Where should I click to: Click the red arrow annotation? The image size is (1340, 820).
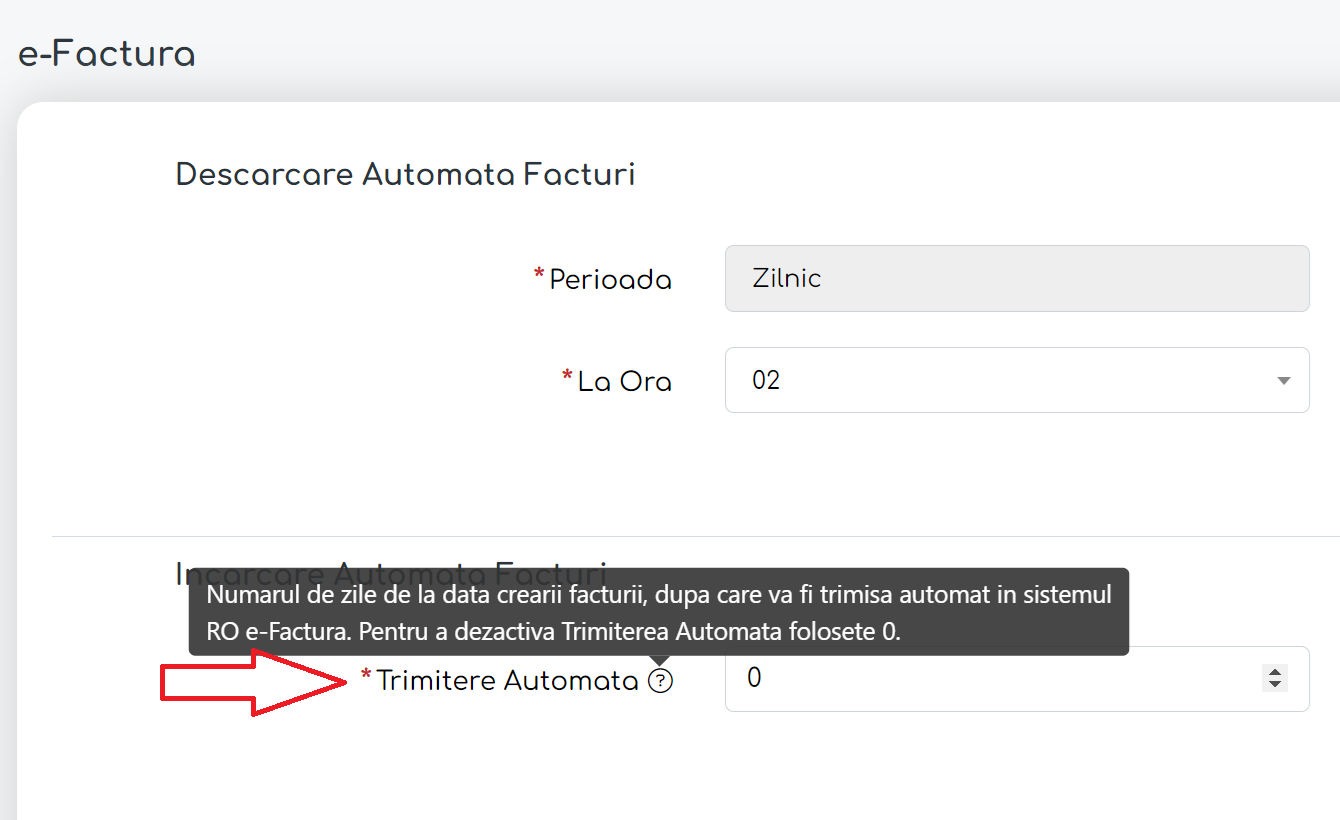click(256, 682)
